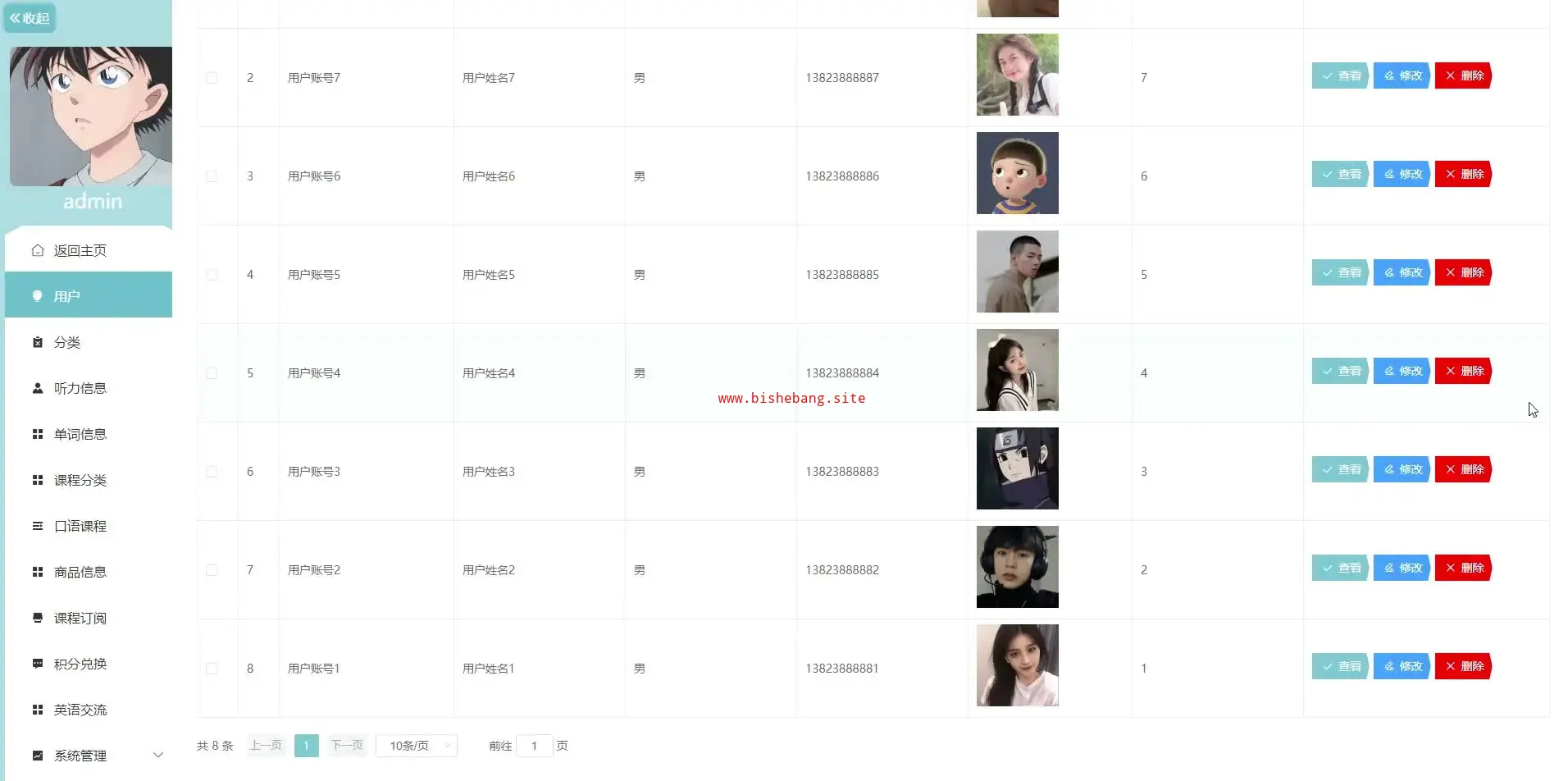
Task: Click the chat icon beside 积分兑换
Action: (38, 664)
